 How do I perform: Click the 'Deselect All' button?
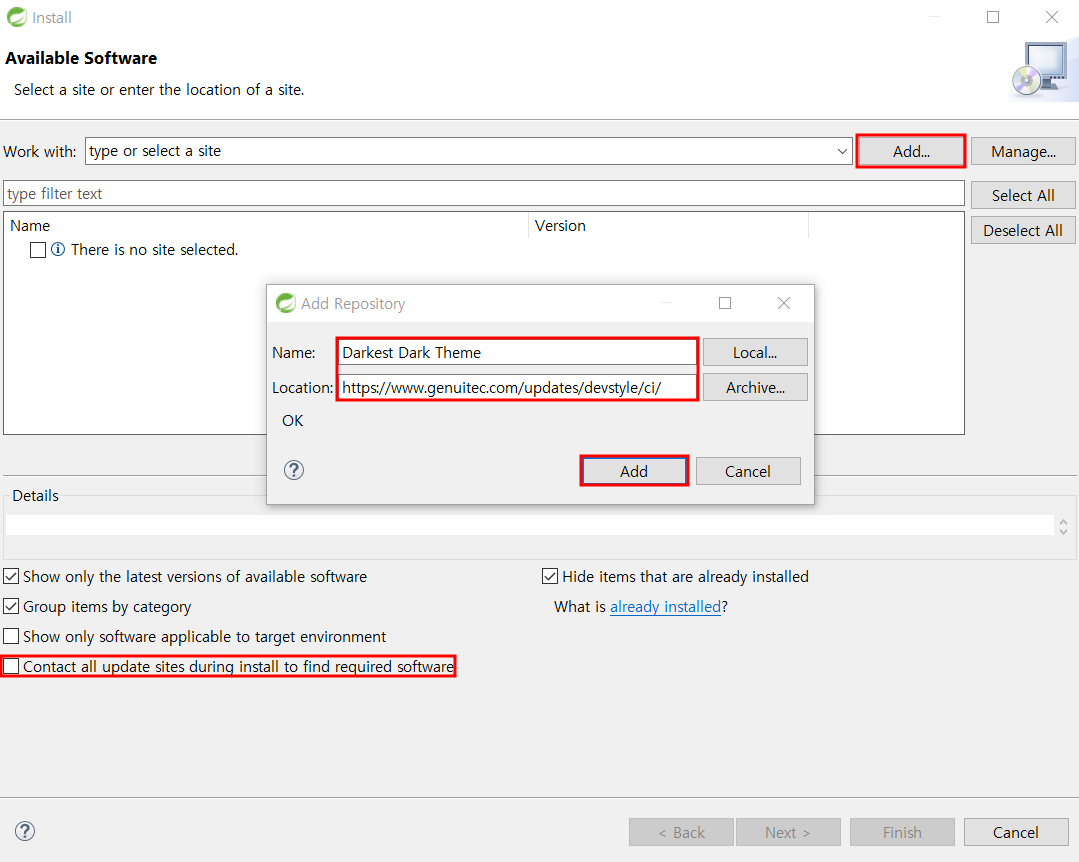coord(1023,230)
